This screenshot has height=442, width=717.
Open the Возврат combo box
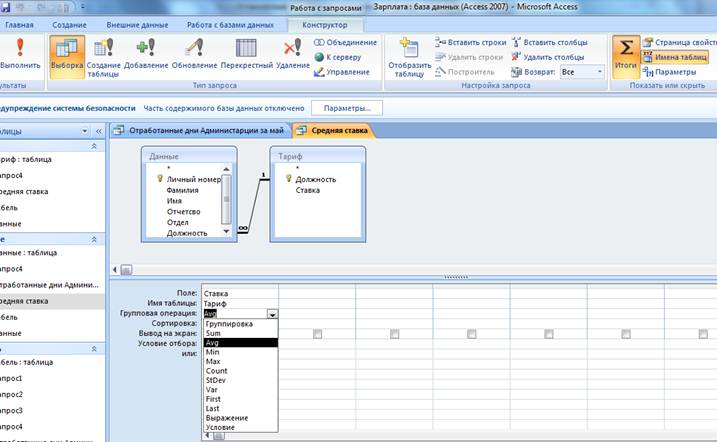[x=582, y=72]
